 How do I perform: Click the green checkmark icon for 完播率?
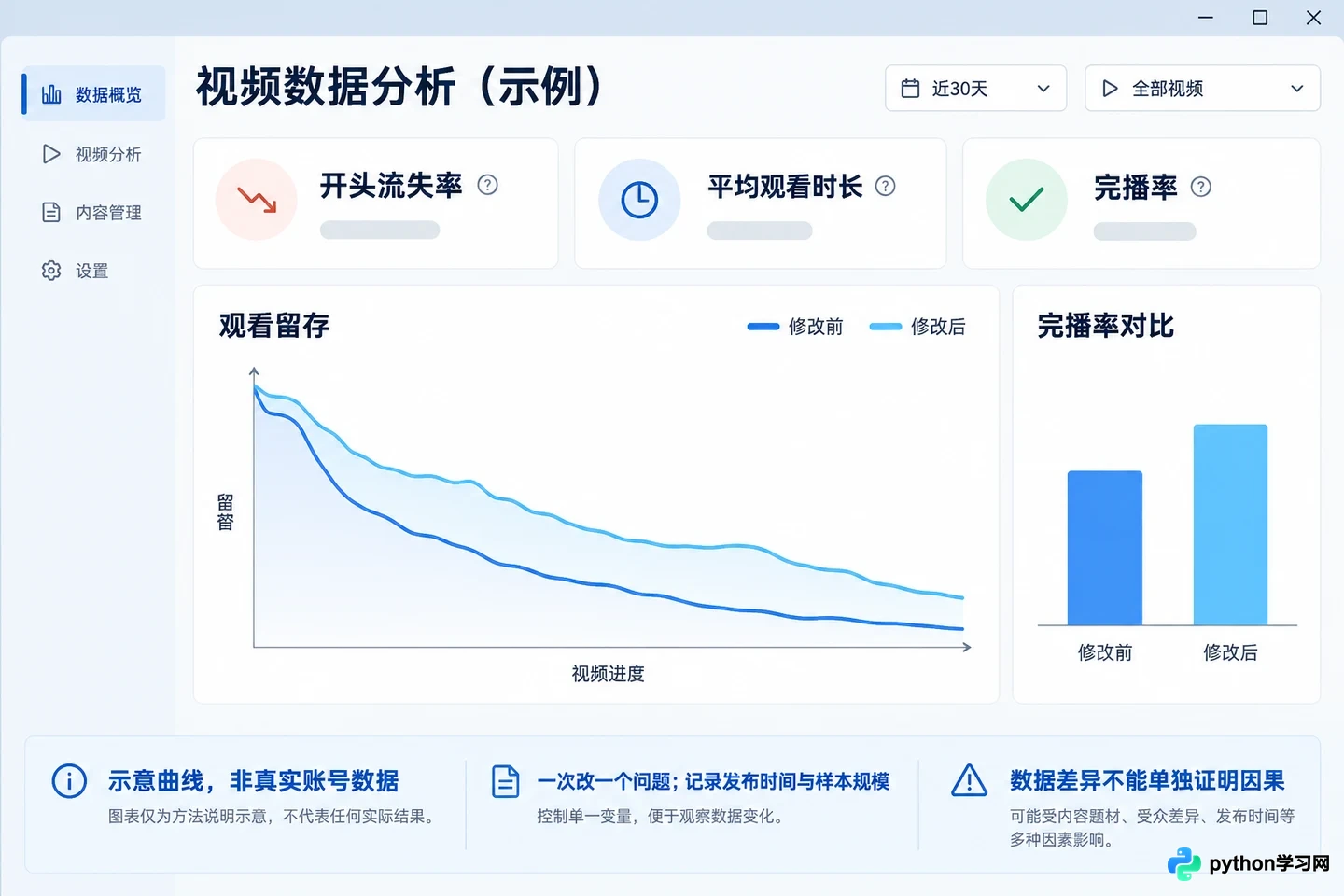click(1027, 200)
